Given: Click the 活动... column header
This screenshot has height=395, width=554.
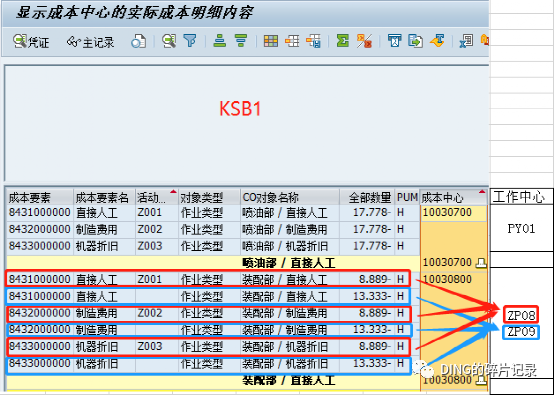Looking at the screenshot, I should point(157,197).
